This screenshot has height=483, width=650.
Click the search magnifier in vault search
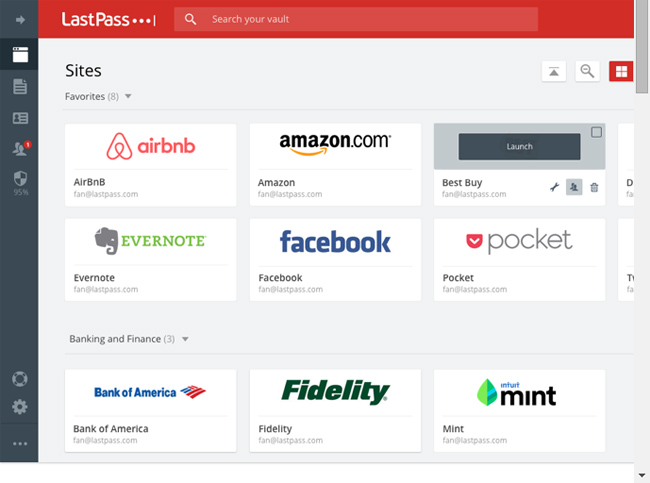point(190,19)
